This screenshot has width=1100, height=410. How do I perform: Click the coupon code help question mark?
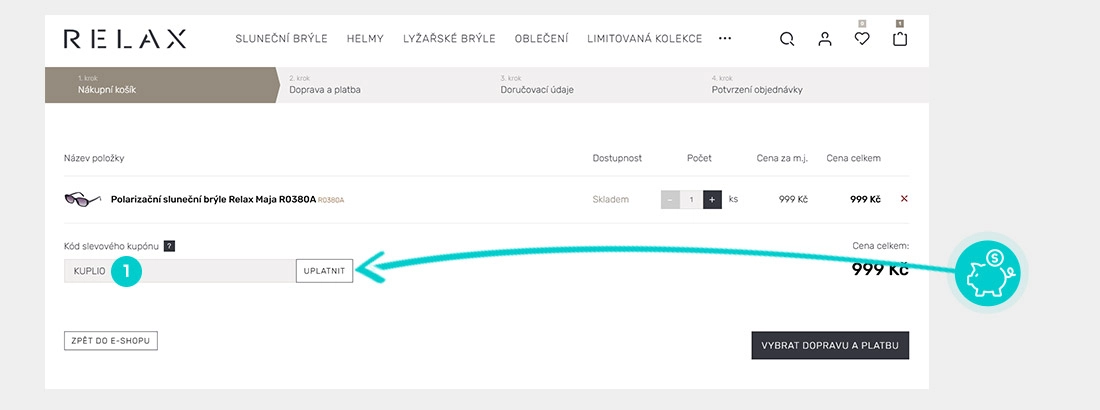169,246
